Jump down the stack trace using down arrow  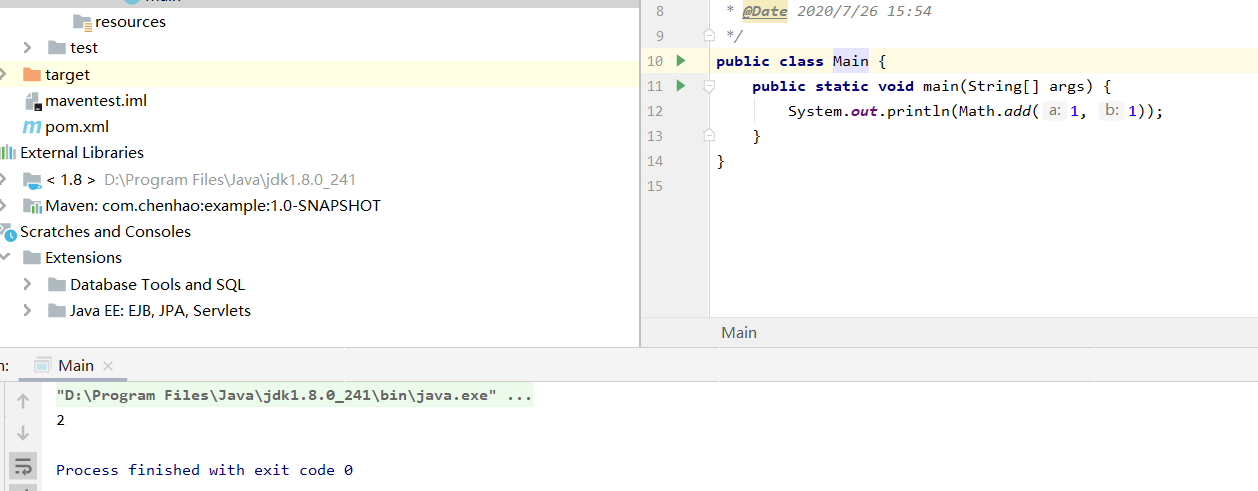click(x=22, y=433)
